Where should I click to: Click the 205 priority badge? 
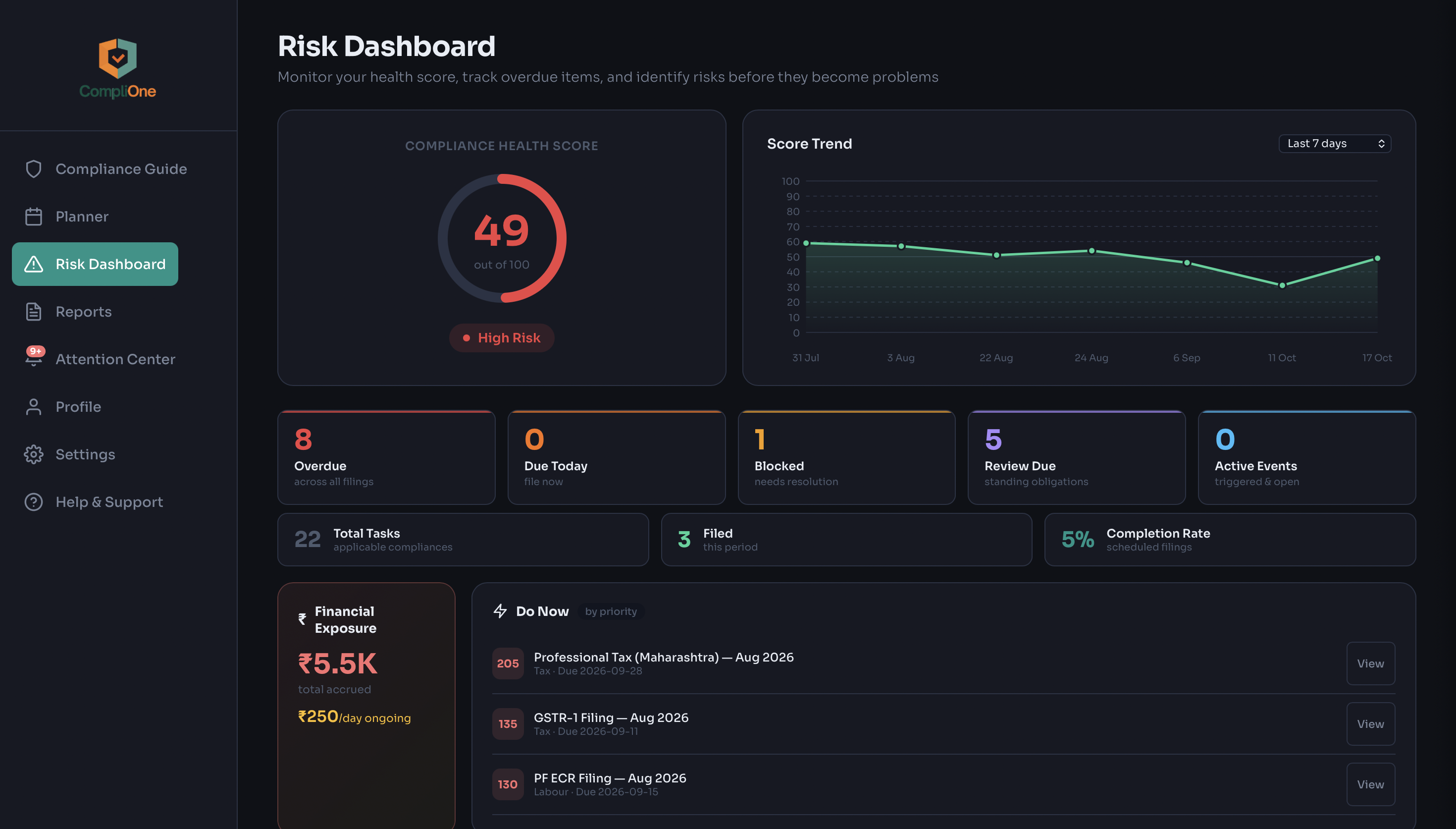pyautogui.click(x=508, y=663)
